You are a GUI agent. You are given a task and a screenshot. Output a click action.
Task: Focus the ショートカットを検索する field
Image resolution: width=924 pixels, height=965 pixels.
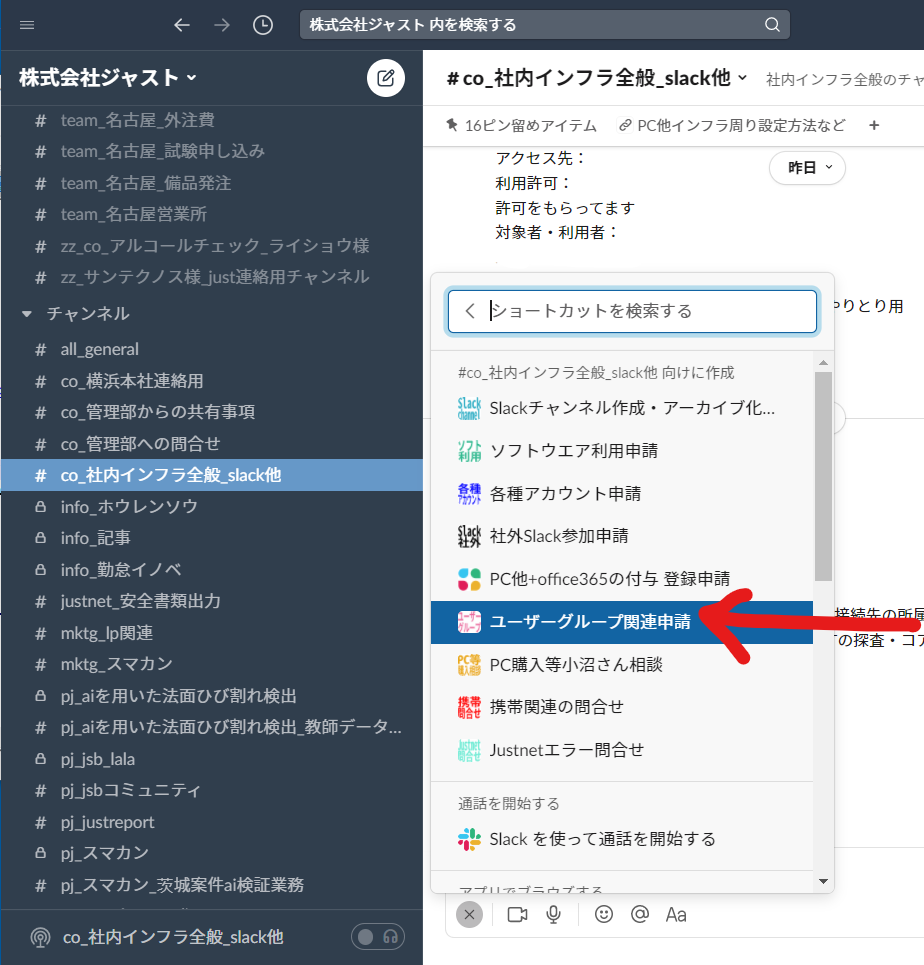click(632, 311)
